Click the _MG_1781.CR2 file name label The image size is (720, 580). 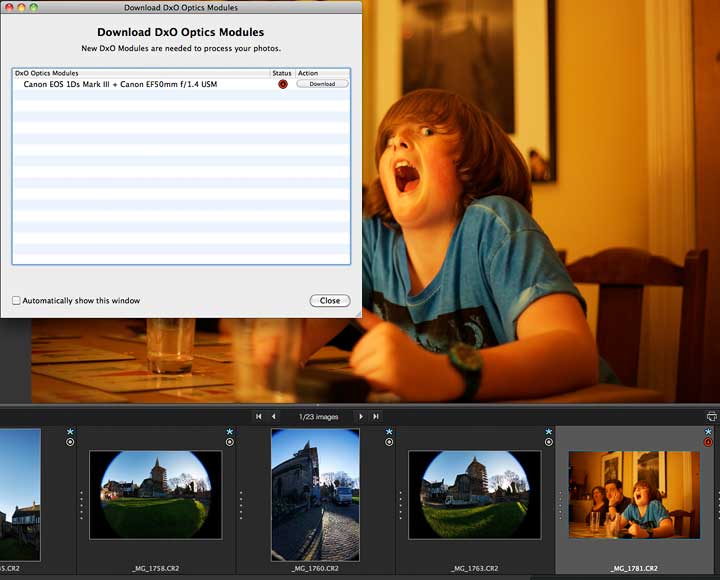coord(634,569)
